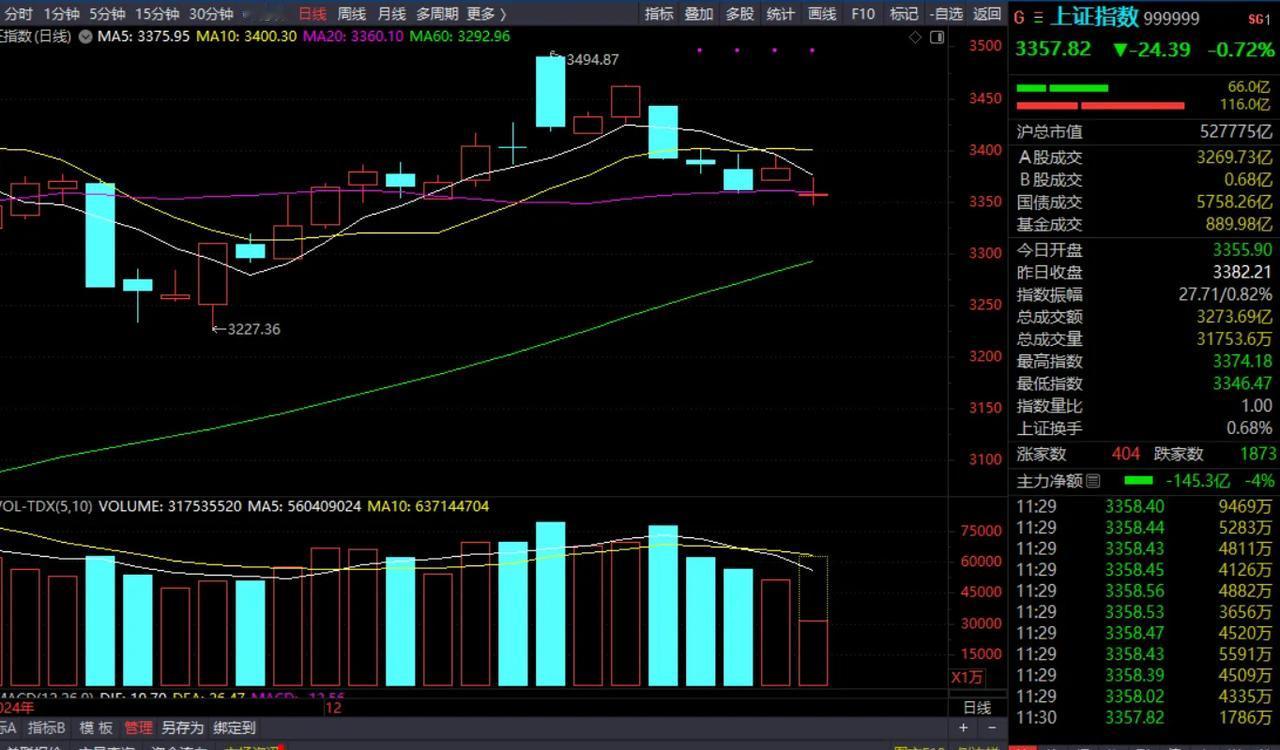The height and width of the screenshot is (750, 1280).
Task: Expand the 更多 periods dropdown
Action: 486,14
